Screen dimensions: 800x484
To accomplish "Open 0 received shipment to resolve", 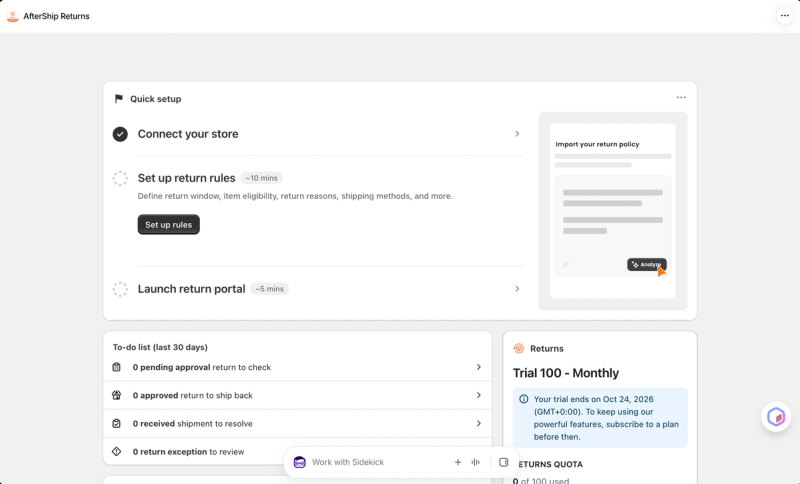I will [x=297, y=423].
